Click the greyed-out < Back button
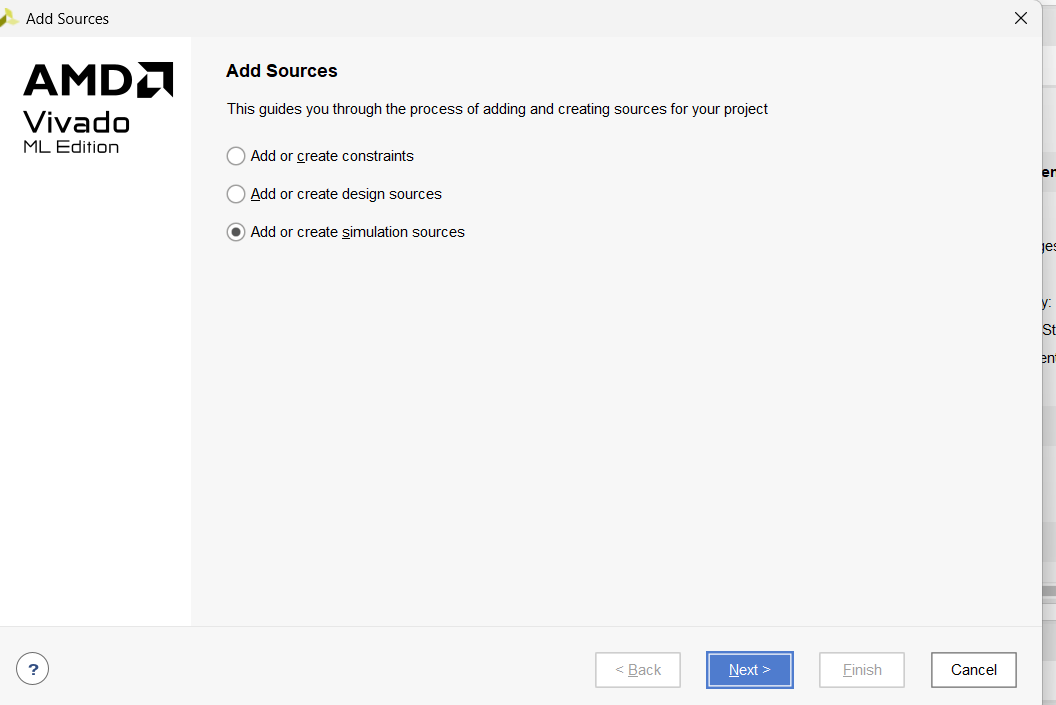 (638, 670)
